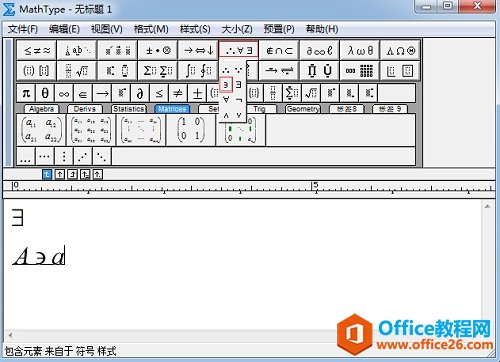Image resolution: width=500 pixels, height=362 pixels.
Task: Expand the uppercase Greek palette (ΛΩ)
Action: (x=400, y=51)
